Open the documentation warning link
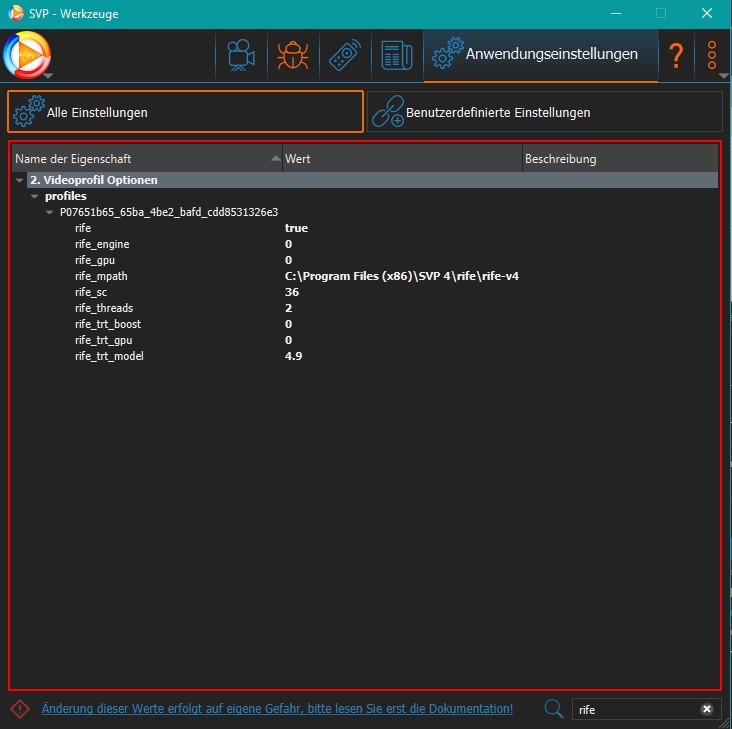The width and height of the screenshot is (732, 729). click(277, 709)
